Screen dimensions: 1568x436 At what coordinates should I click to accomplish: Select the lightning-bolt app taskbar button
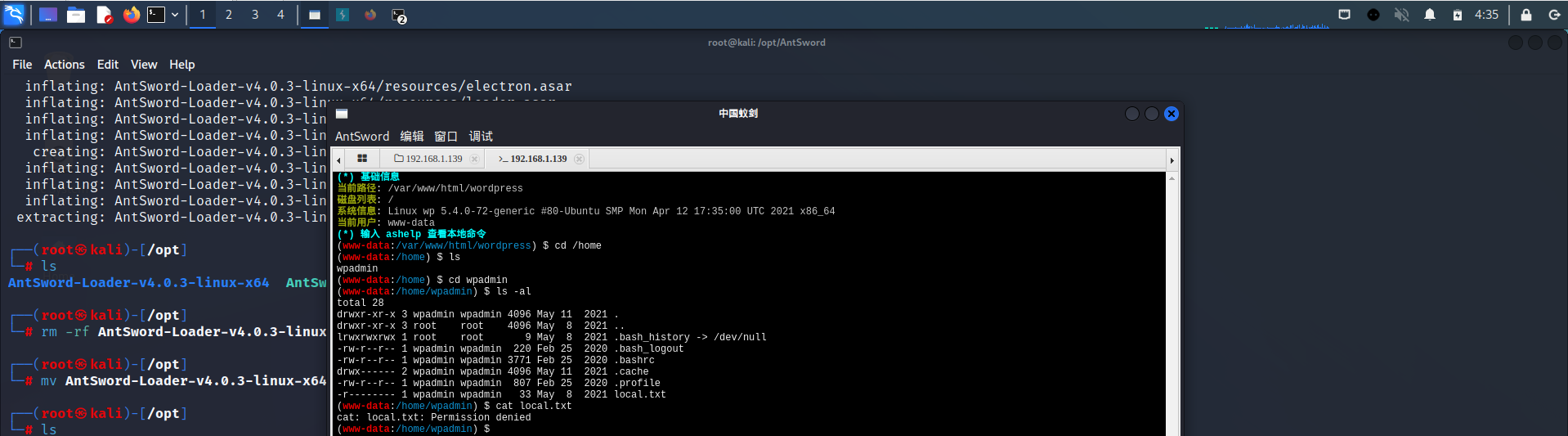(x=343, y=15)
